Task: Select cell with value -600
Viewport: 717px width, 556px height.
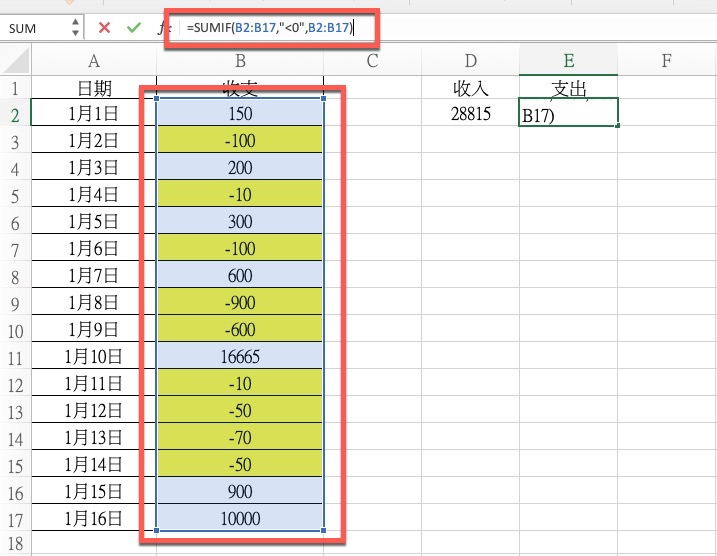Action: (240, 329)
